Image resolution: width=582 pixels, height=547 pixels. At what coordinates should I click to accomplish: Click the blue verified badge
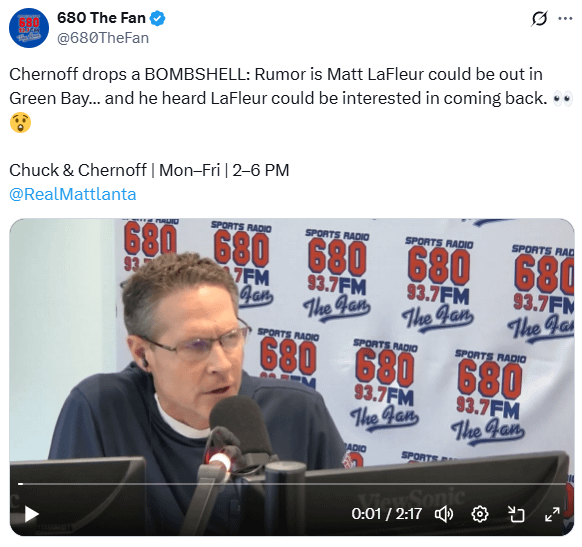click(157, 18)
